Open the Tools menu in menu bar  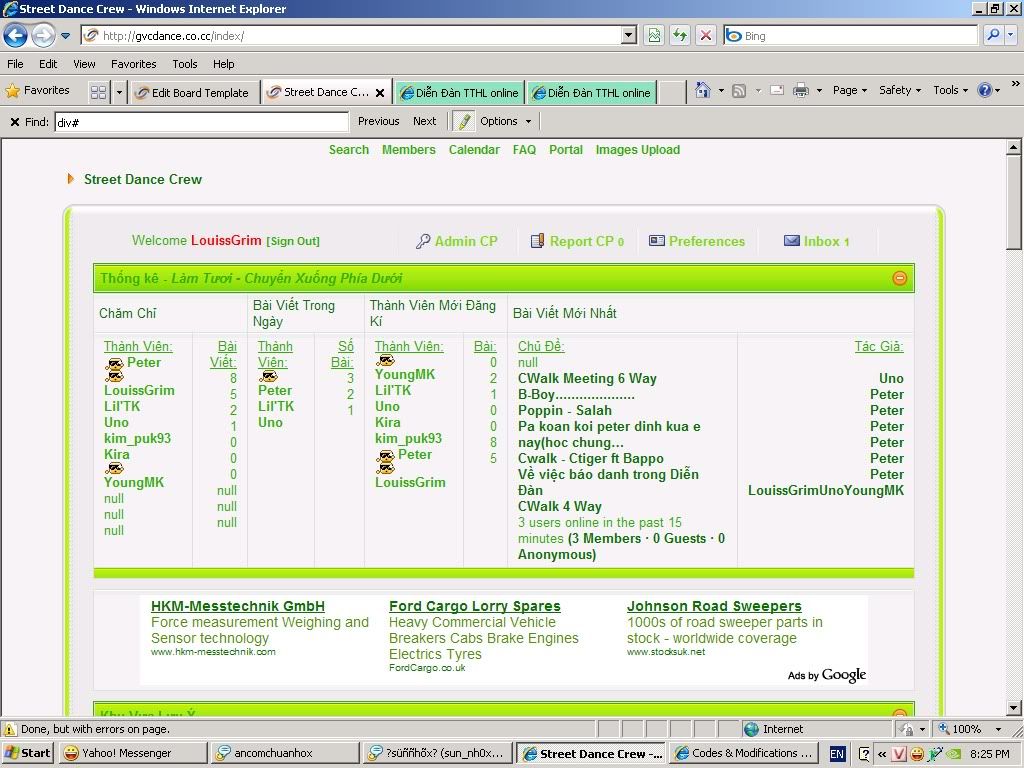pos(184,64)
